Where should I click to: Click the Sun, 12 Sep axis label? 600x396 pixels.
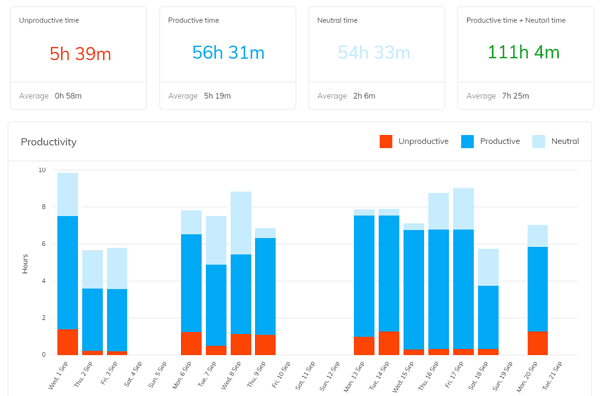[329, 376]
